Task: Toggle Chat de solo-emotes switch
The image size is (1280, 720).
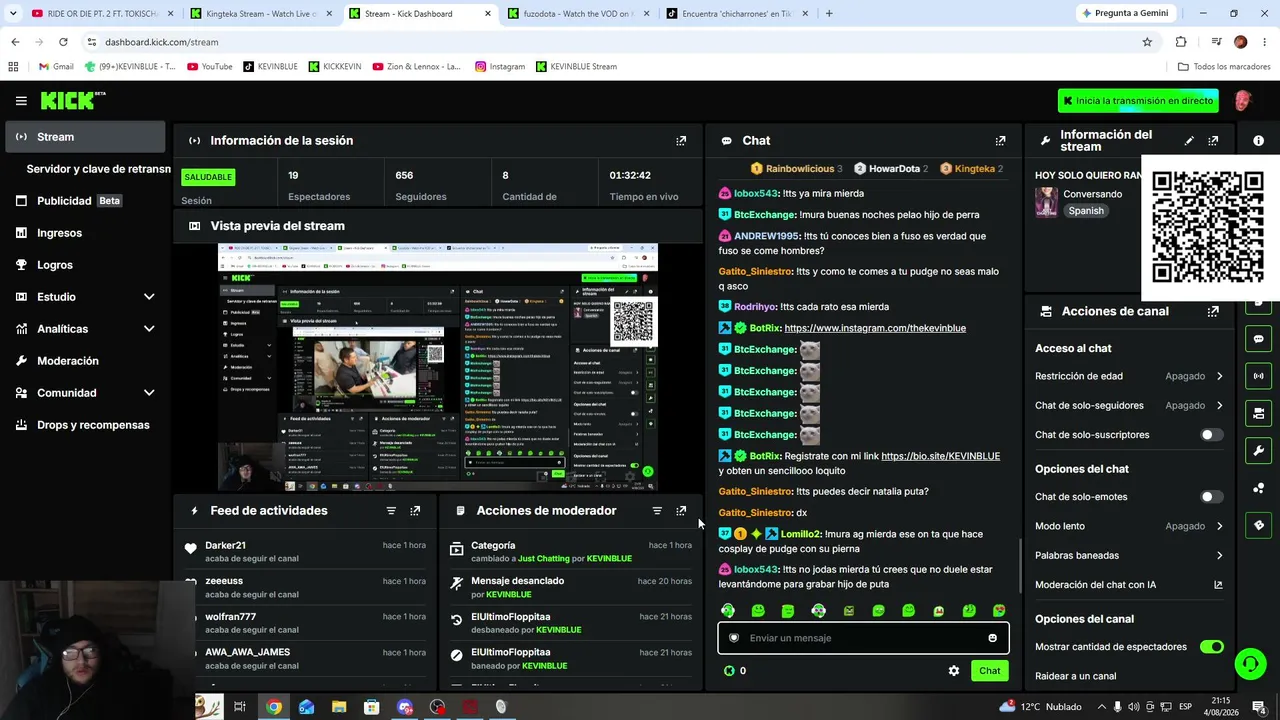Action: point(1211,497)
